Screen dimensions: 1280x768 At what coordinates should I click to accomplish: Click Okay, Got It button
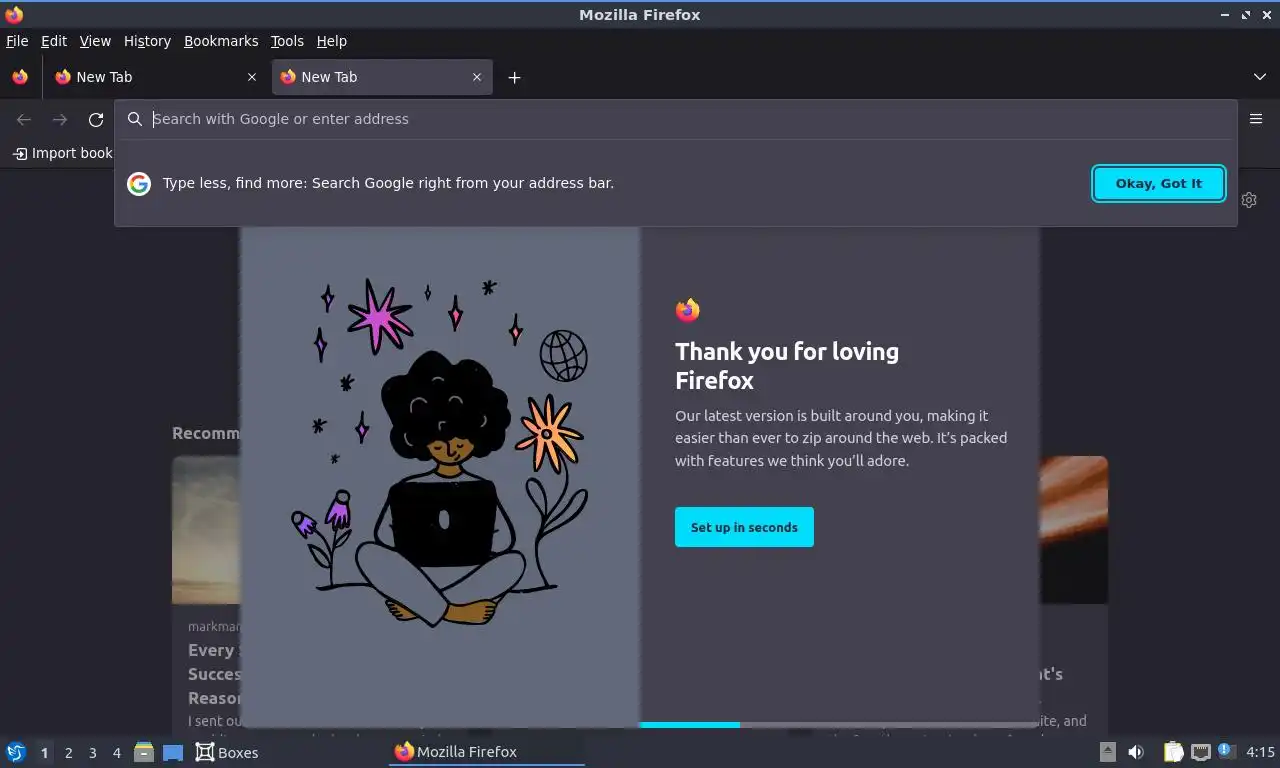pyautogui.click(x=1159, y=183)
